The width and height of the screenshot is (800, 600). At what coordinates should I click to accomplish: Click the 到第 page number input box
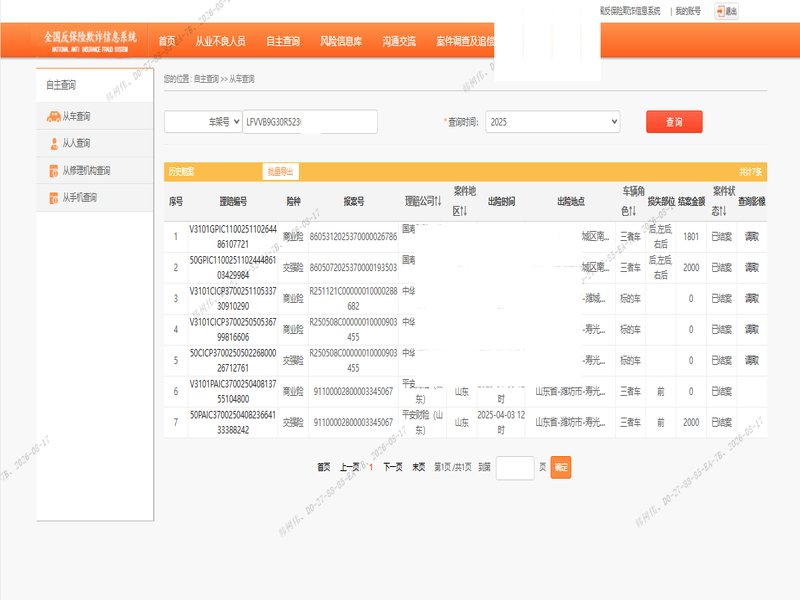click(x=515, y=468)
